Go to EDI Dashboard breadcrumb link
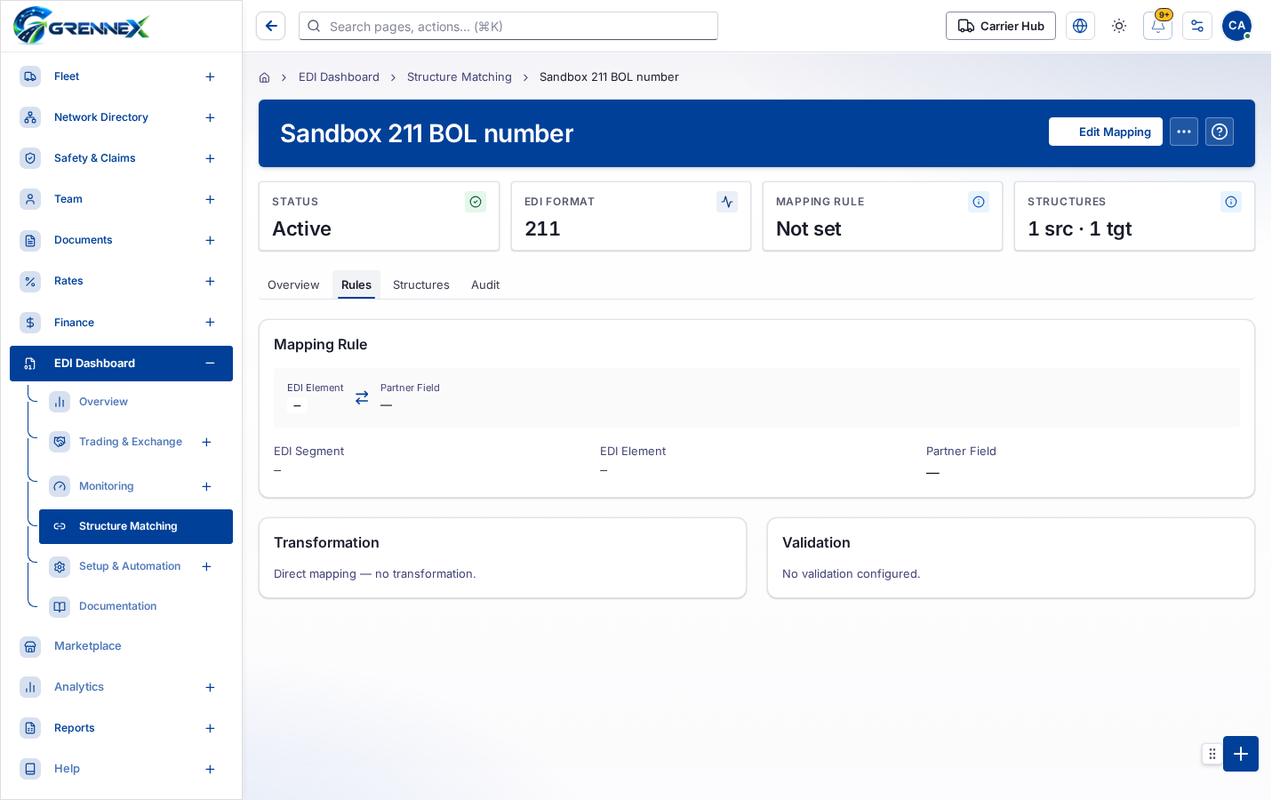The height and width of the screenshot is (800, 1280). click(339, 77)
